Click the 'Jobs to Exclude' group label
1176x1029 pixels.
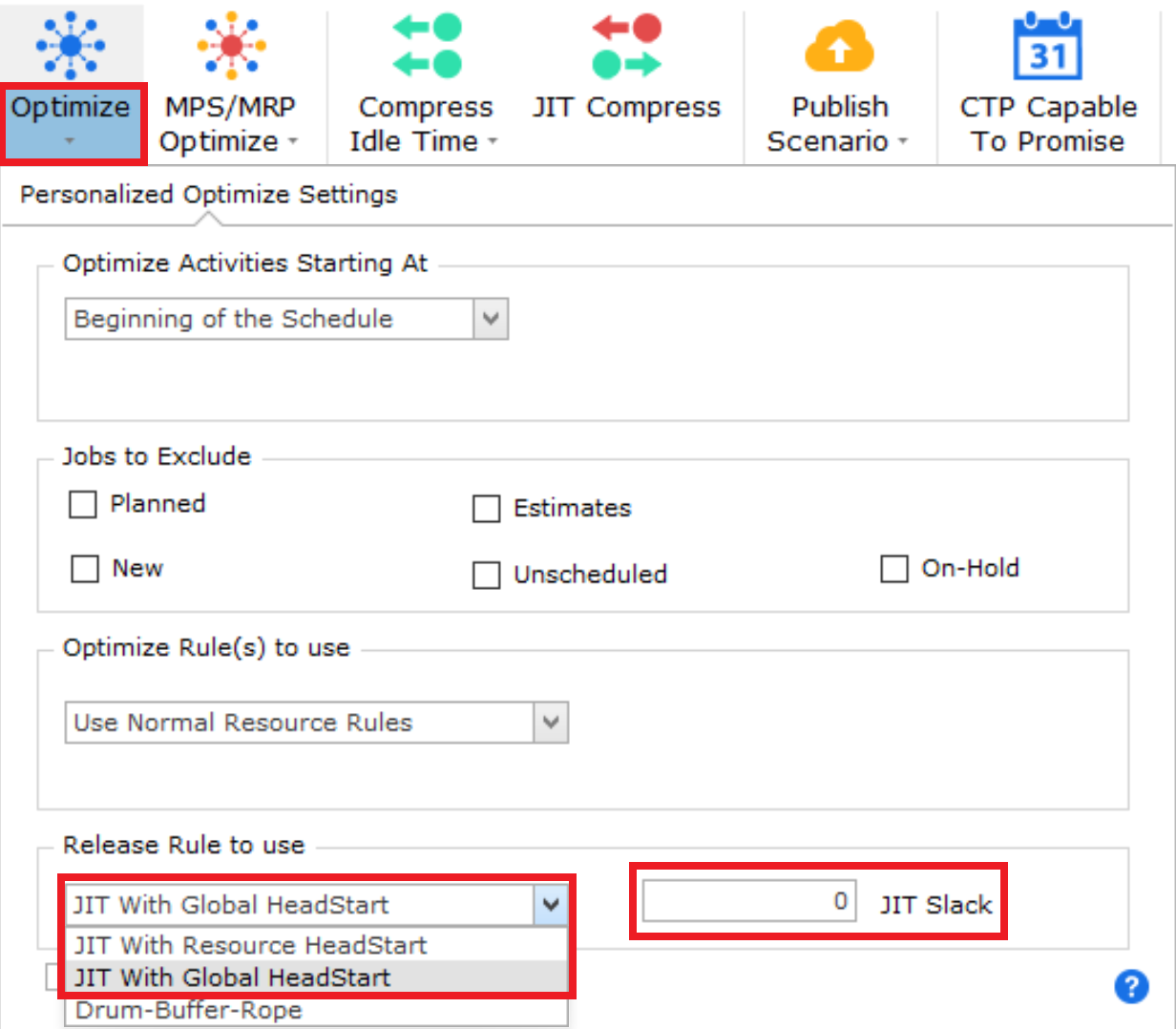click(157, 456)
